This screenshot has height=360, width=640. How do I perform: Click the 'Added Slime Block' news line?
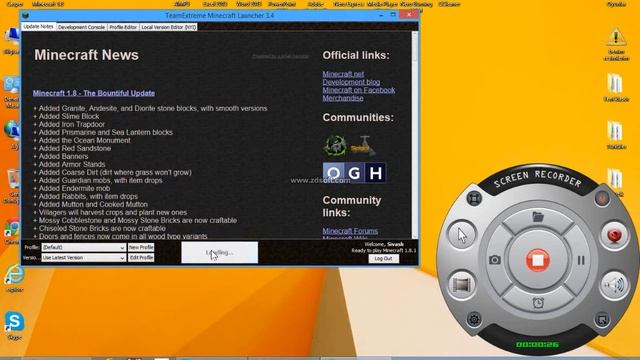click(x=66, y=116)
